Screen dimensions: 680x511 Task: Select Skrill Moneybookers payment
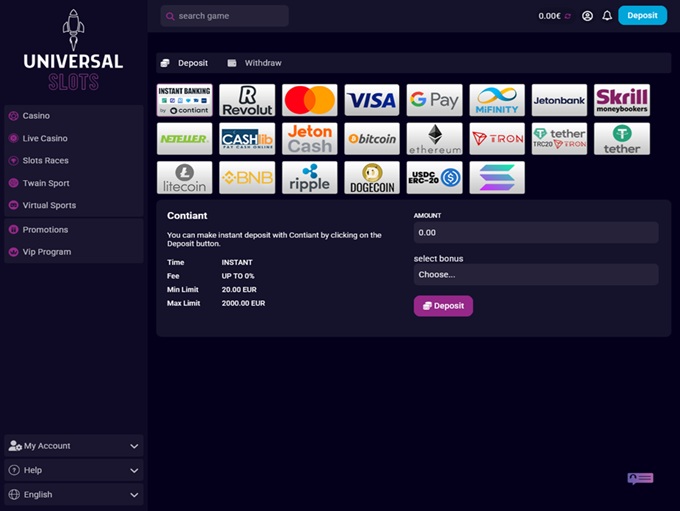621,100
